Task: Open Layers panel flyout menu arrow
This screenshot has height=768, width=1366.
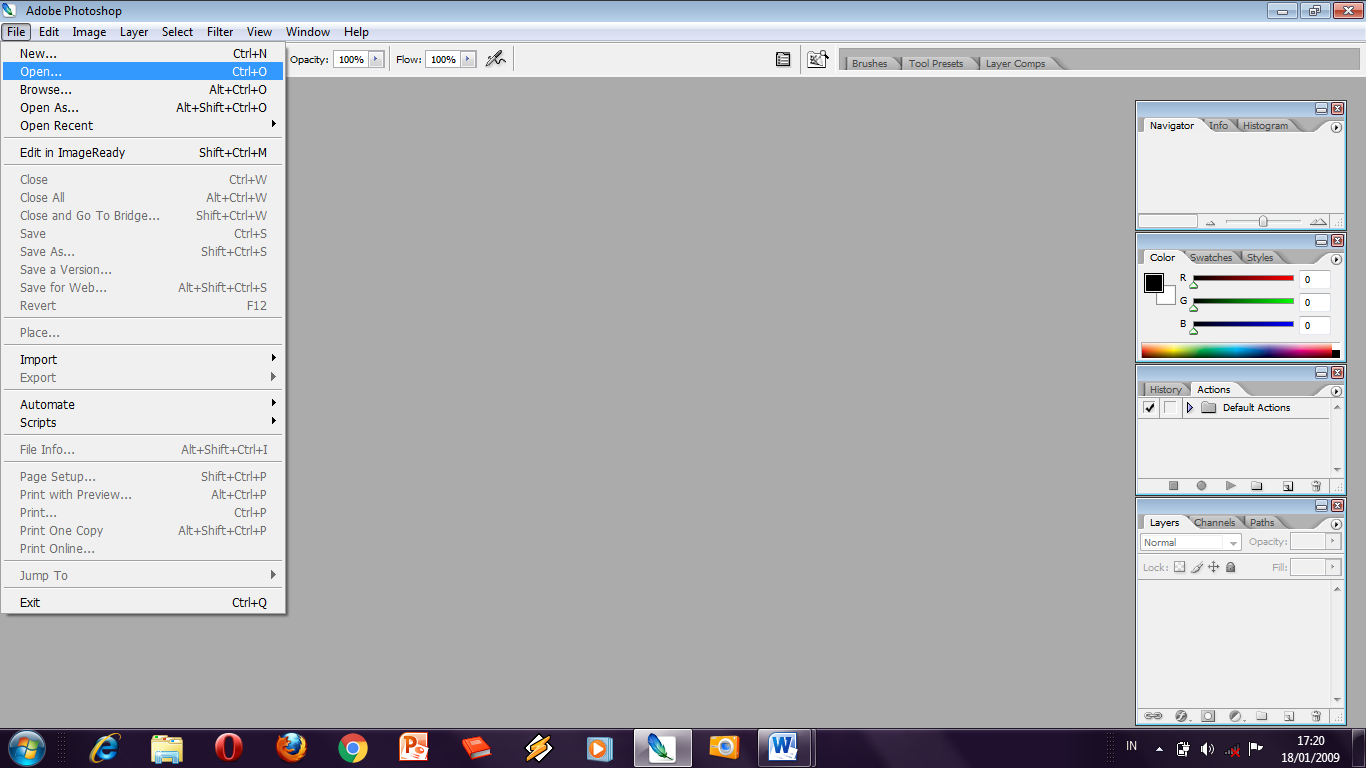Action: tap(1336, 524)
